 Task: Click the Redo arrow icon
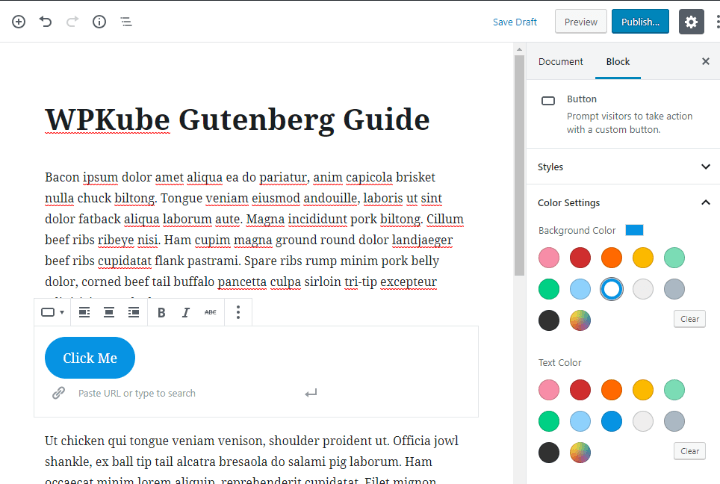coord(72,22)
